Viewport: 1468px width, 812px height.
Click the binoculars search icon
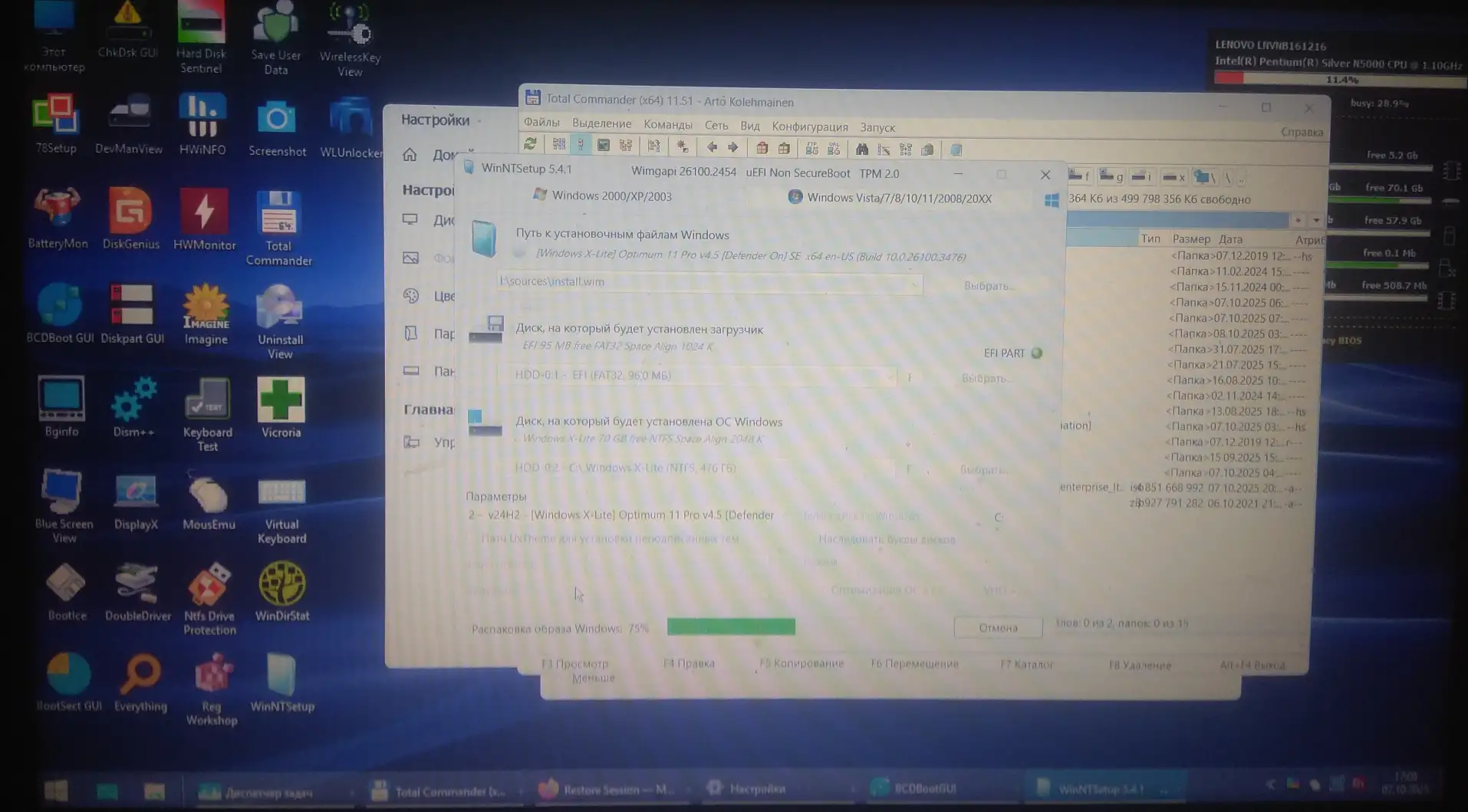tap(862, 150)
